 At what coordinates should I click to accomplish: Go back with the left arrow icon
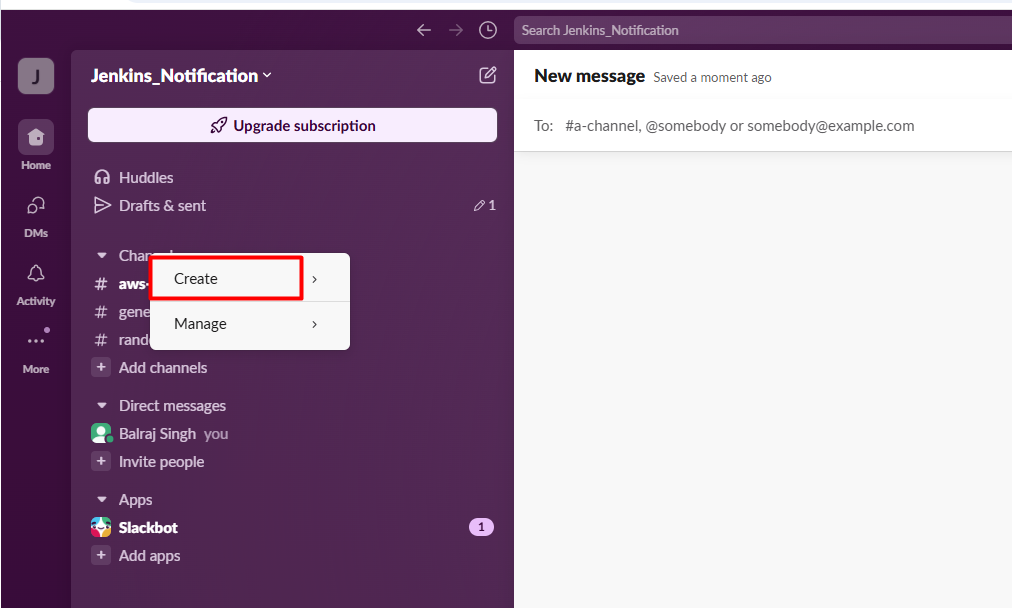point(423,30)
